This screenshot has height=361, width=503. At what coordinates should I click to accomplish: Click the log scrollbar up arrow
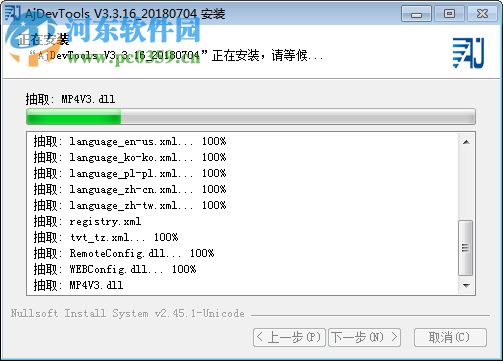click(466, 142)
